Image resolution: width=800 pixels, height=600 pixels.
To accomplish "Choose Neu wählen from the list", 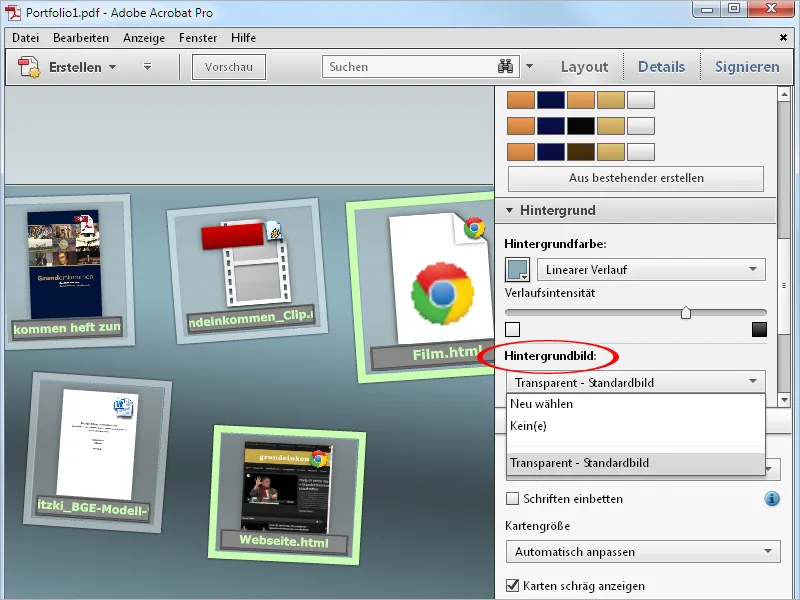I will pos(636,404).
